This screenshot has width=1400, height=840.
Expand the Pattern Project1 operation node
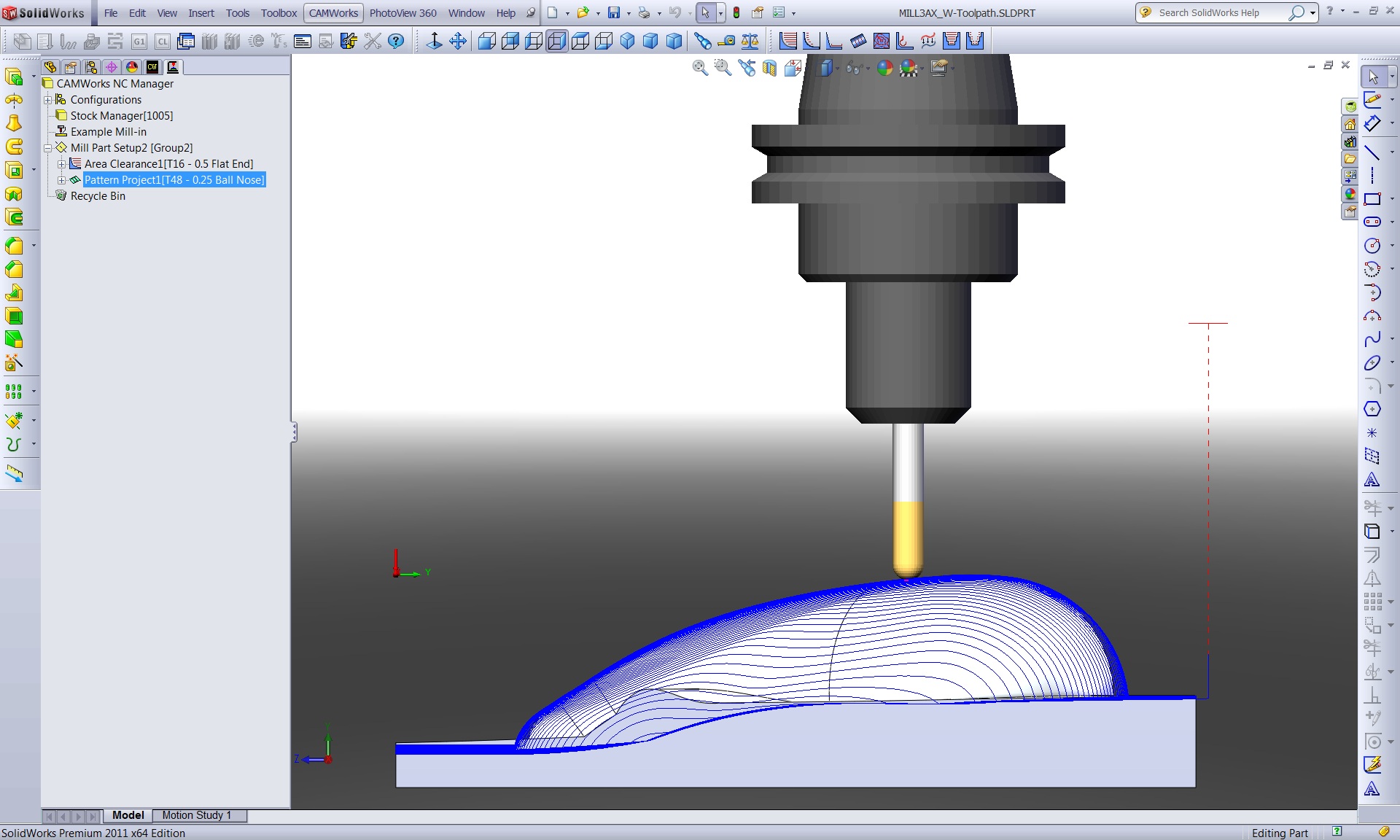click(x=62, y=180)
